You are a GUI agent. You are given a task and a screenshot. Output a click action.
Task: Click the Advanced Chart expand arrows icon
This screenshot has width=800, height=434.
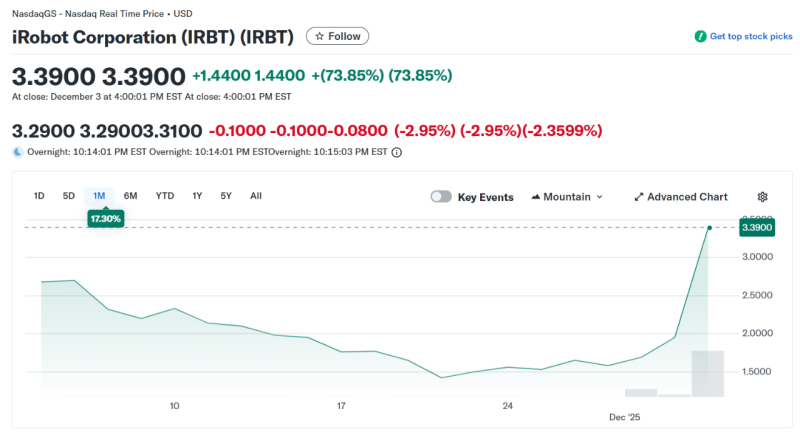[639, 197]
